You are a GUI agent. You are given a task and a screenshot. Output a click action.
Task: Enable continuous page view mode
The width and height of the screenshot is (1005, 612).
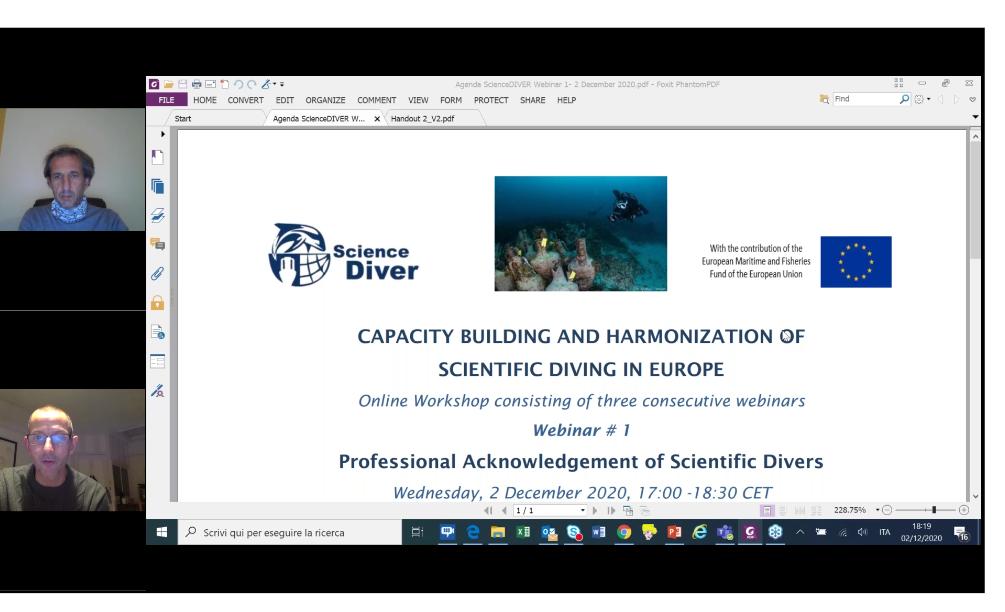(783, 511)
